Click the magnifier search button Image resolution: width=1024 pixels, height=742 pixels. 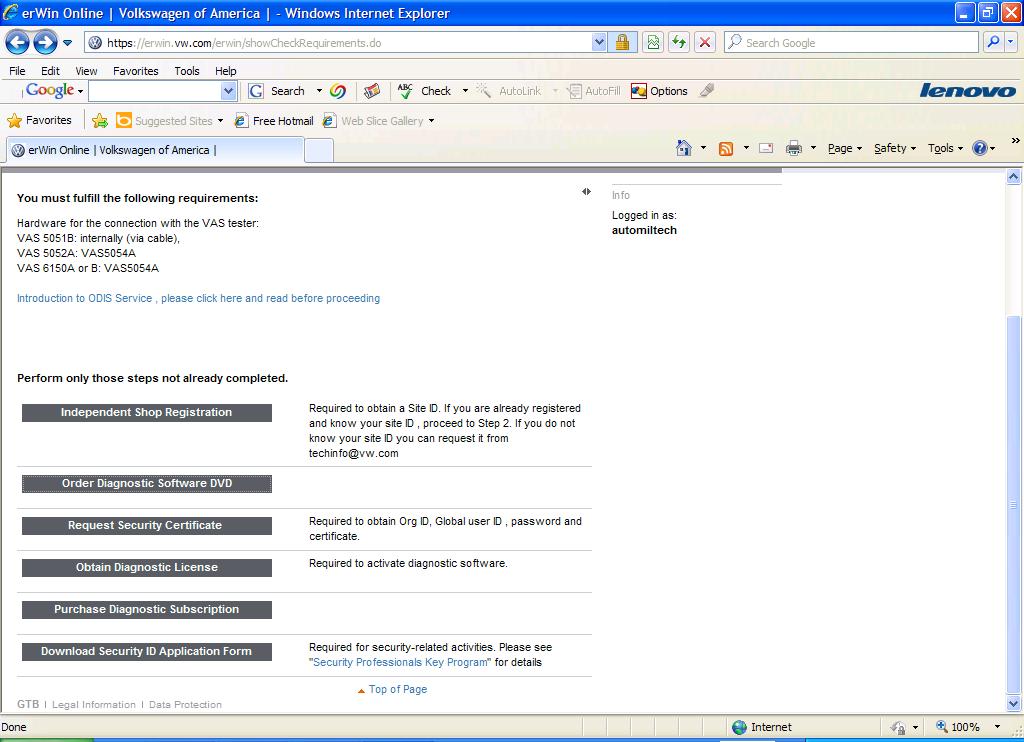[x=993, y=43]
